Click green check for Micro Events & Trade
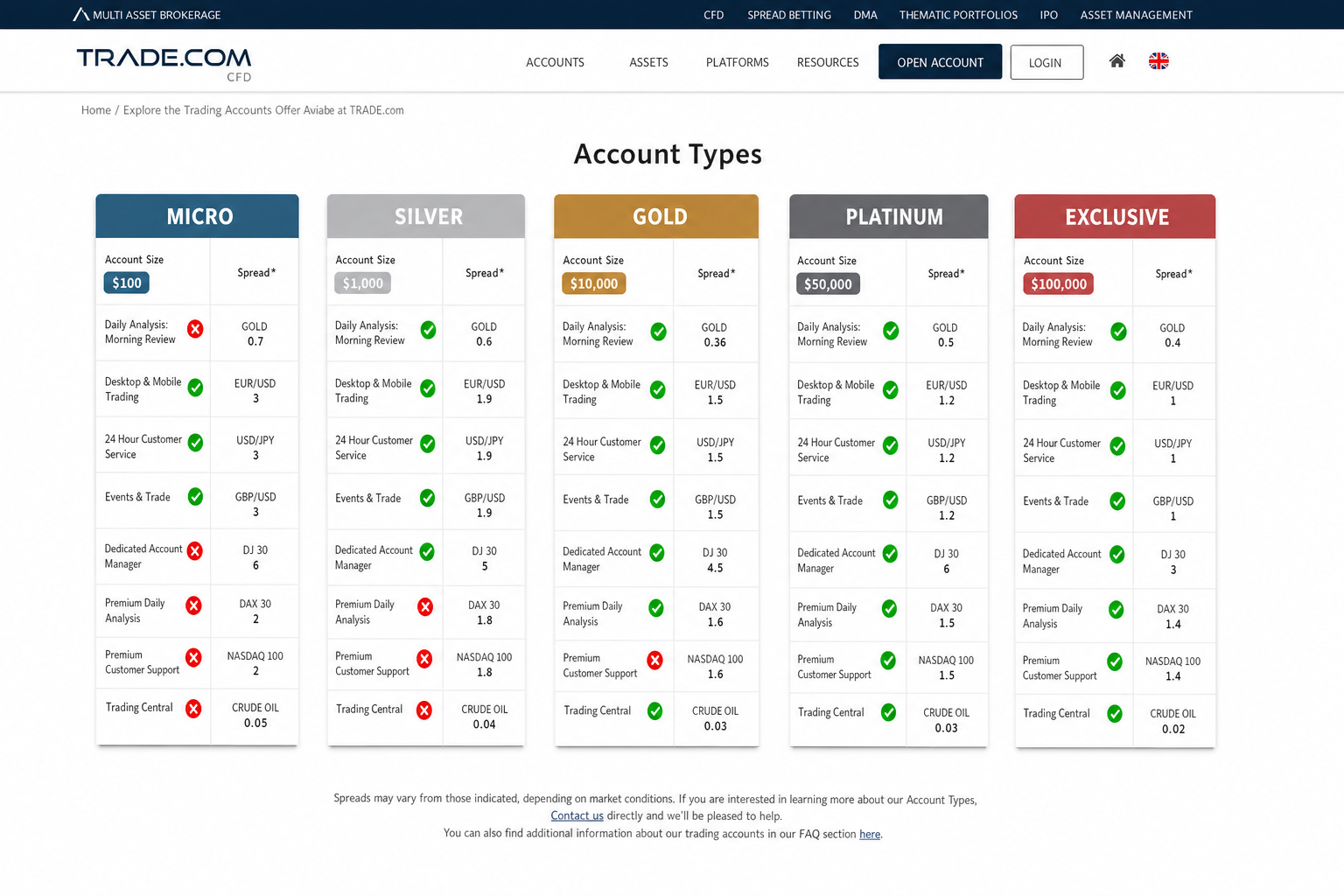The width and height of the screenshot is (1344, 896). [195, 496]
